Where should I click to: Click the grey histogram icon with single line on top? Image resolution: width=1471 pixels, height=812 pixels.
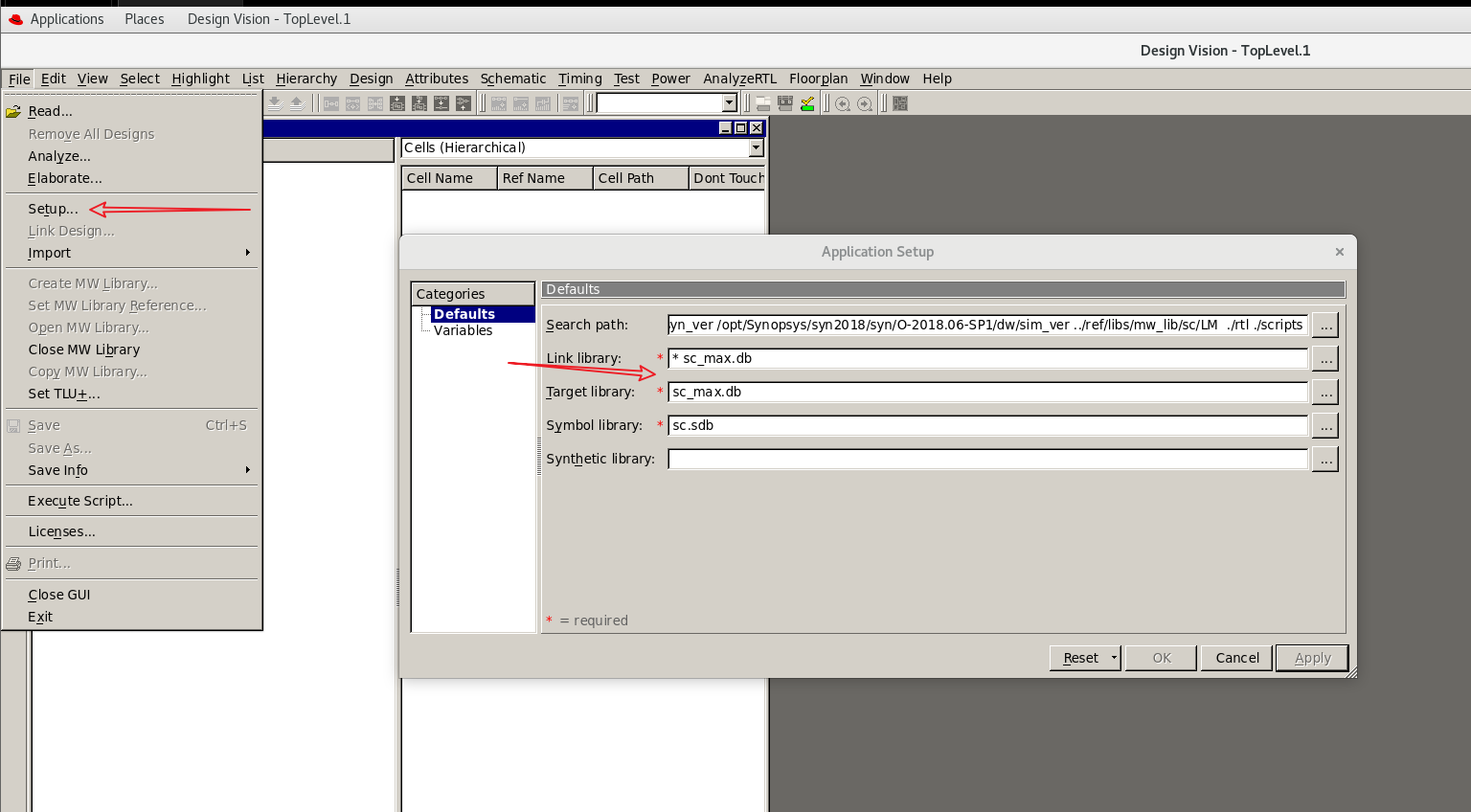pyautogui.click(x=521, y=103)
